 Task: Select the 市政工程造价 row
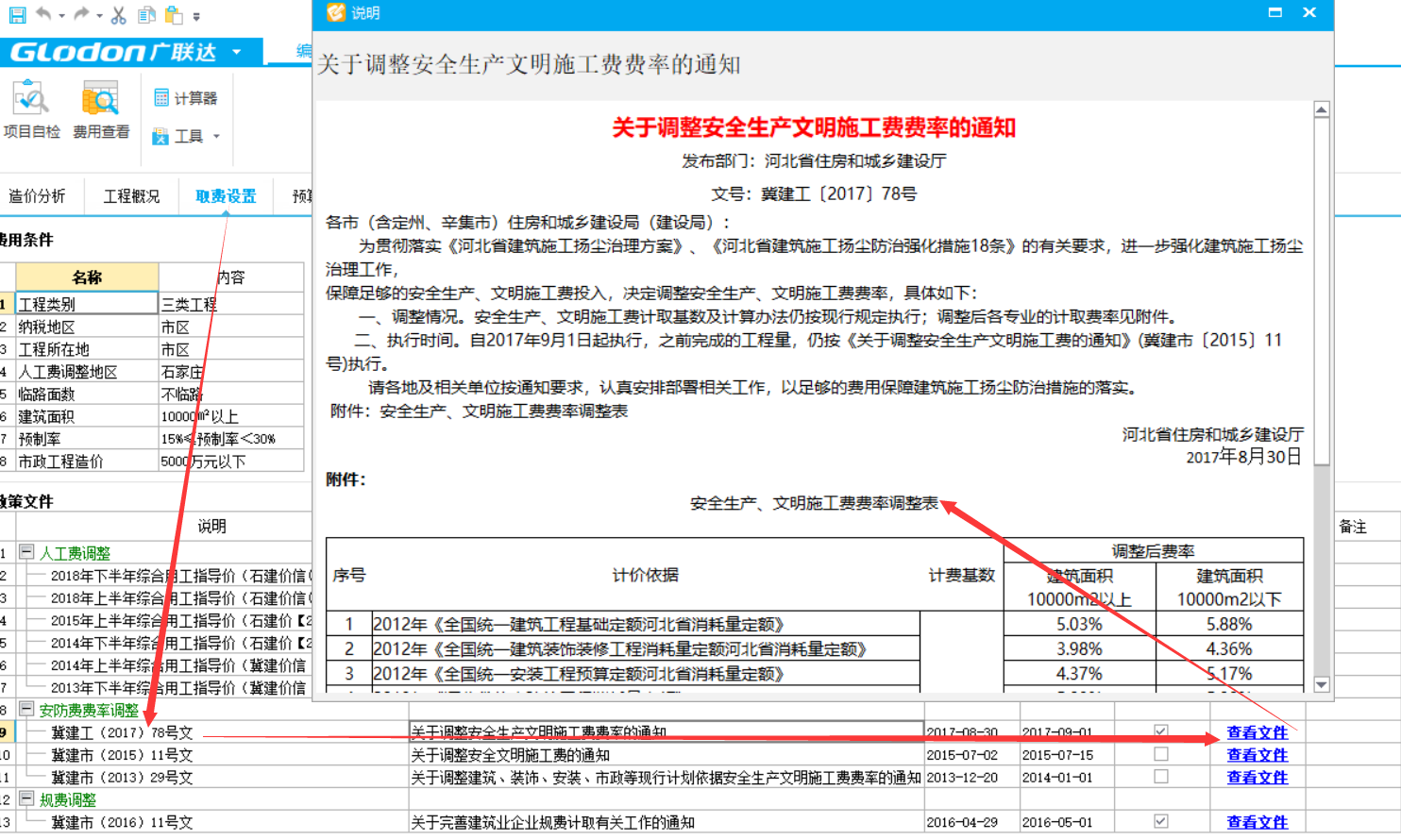152,462
